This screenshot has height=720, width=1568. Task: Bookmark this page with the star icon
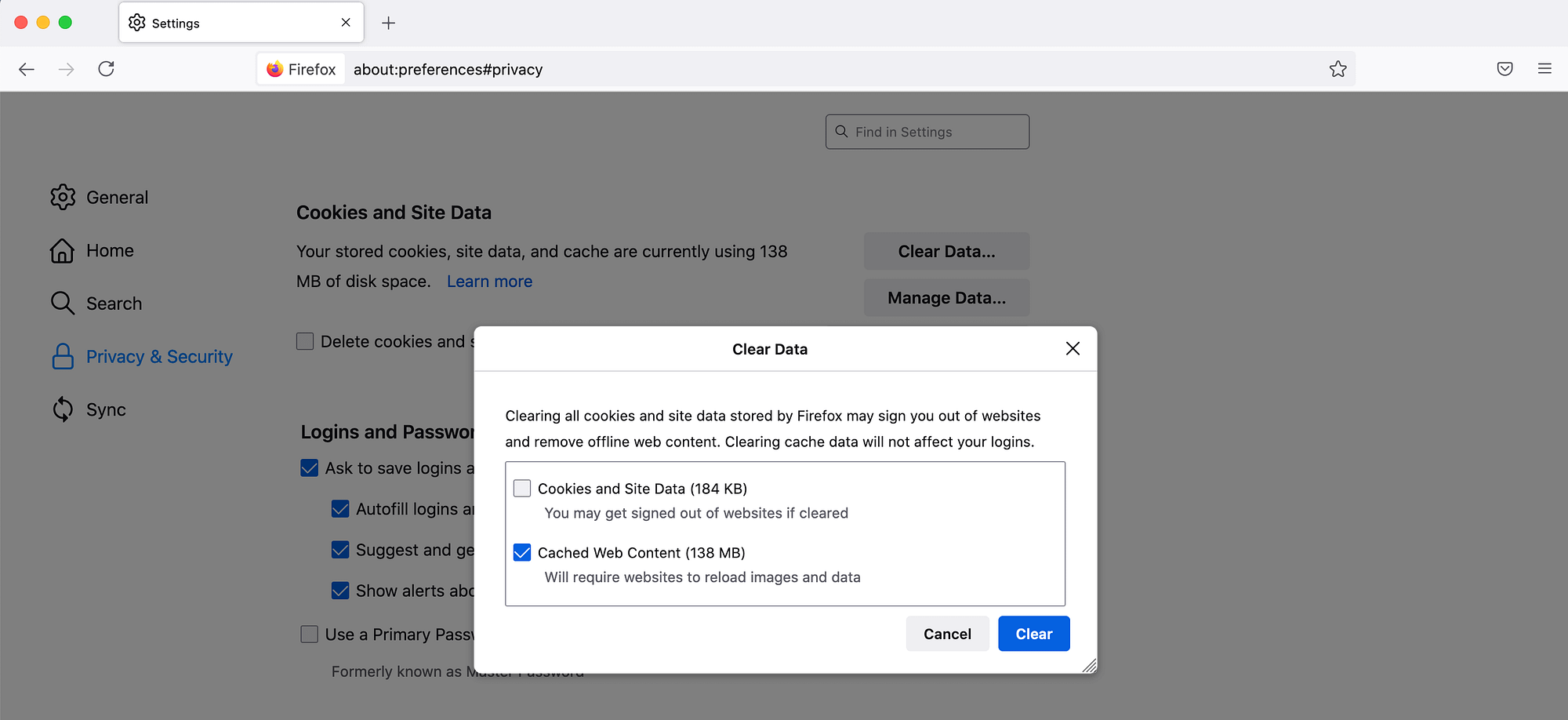click(x=1338, y=69)
